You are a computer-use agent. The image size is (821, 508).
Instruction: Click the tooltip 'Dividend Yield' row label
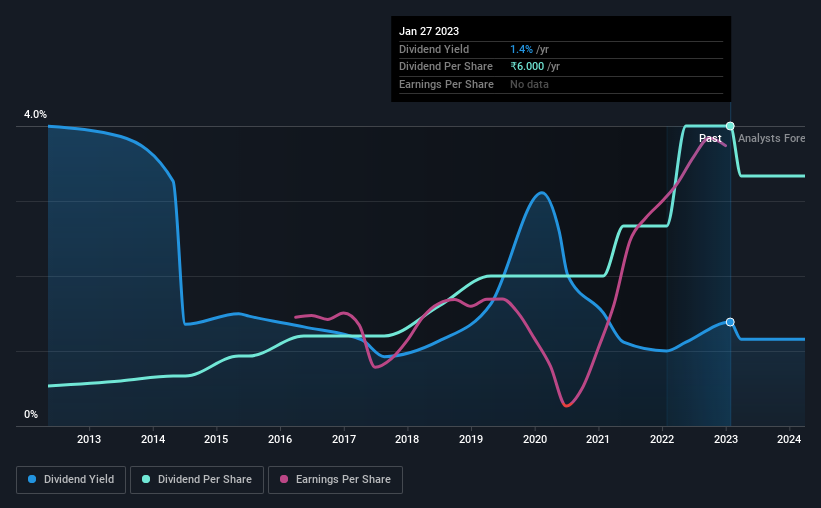434,49
